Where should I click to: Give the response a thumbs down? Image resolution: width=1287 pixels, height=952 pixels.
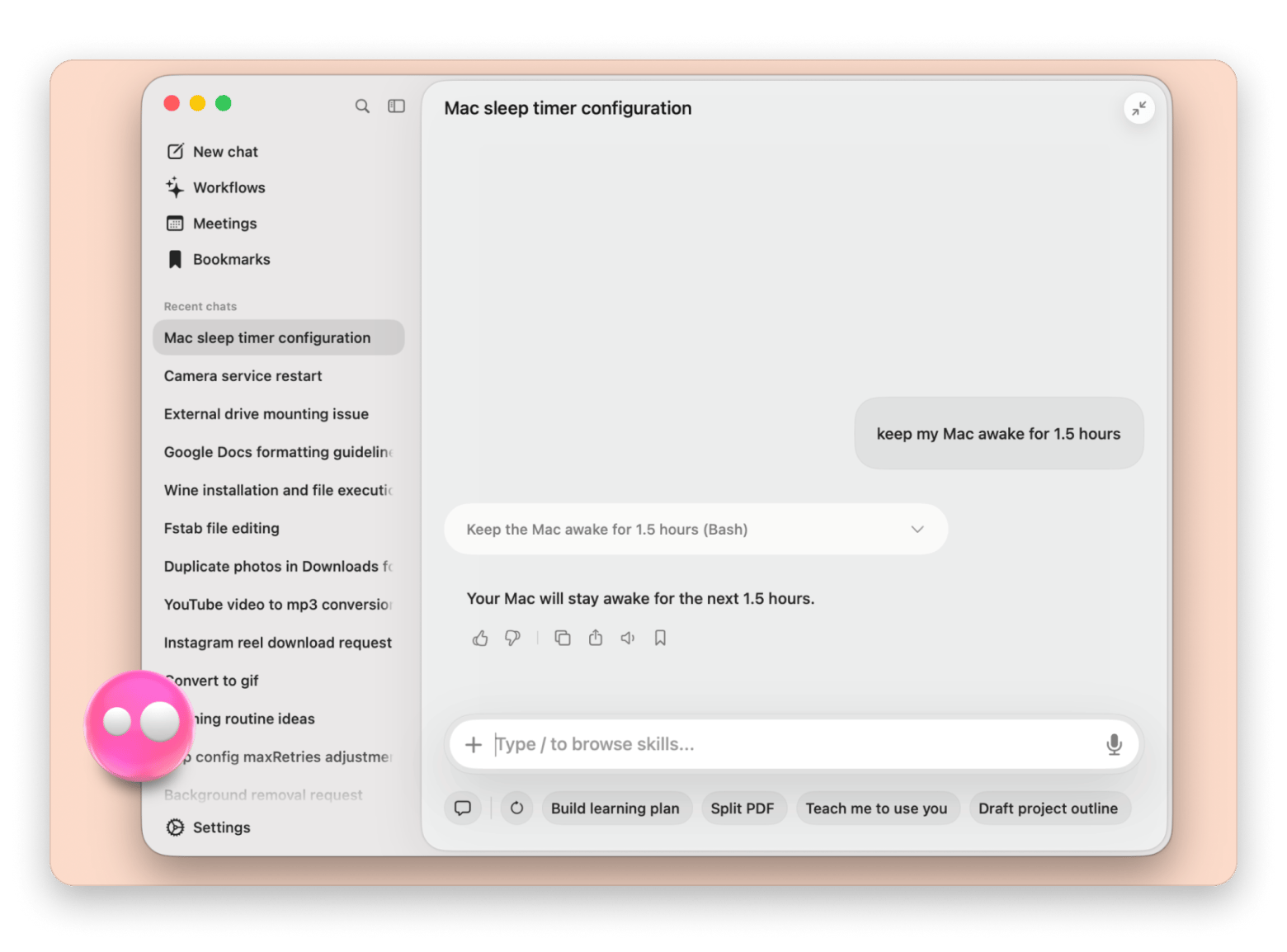click(x=512, y=639)
